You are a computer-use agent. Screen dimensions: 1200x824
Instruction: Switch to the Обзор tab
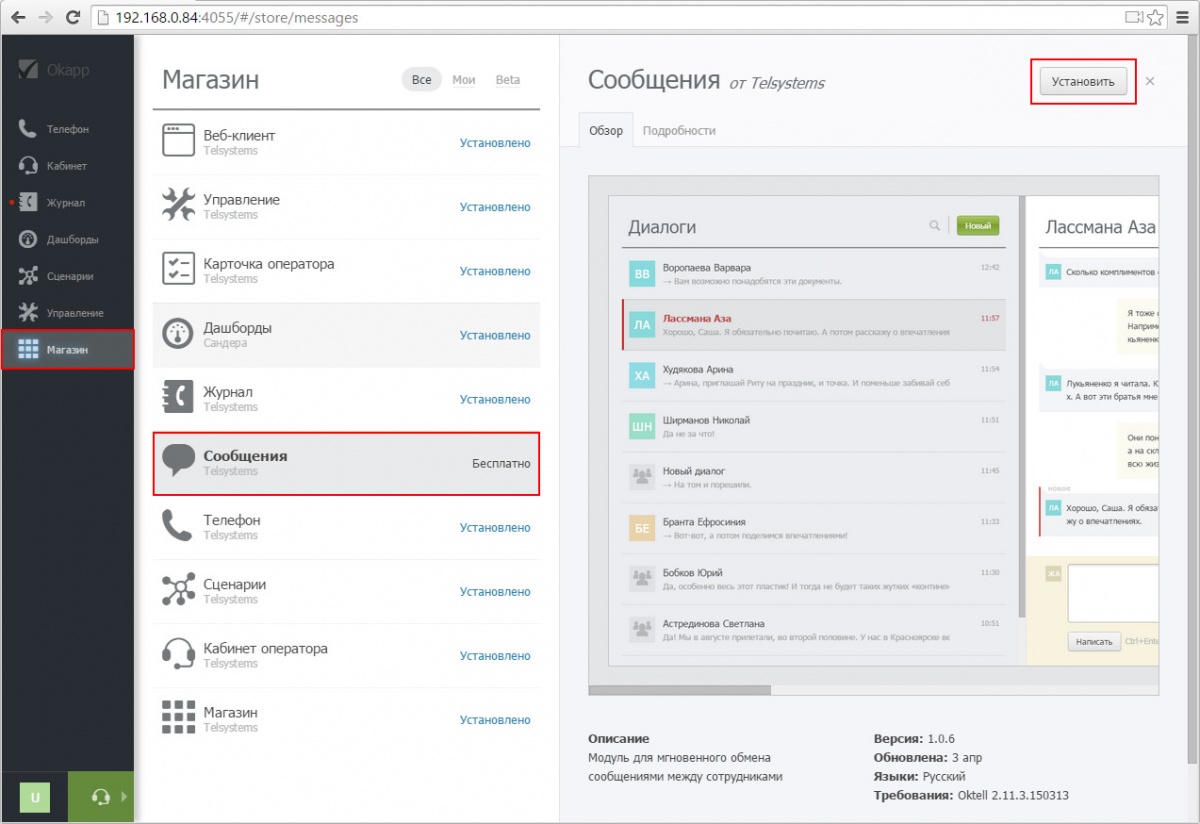tap(606, 131)
